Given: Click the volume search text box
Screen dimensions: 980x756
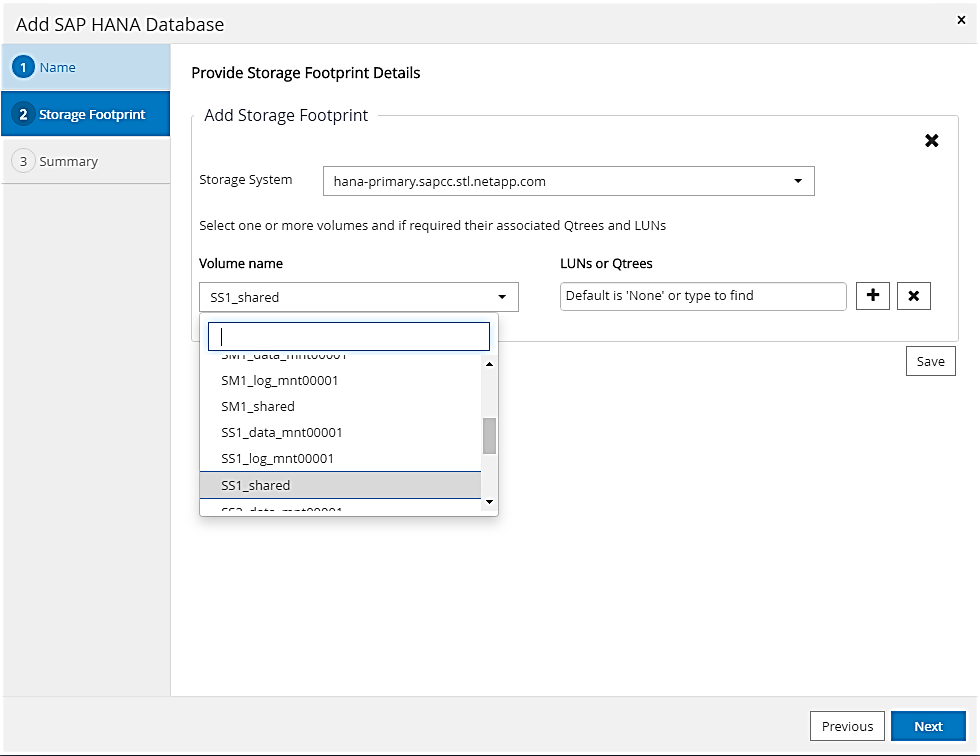Looking at the screenshot, I should point(348,336).
